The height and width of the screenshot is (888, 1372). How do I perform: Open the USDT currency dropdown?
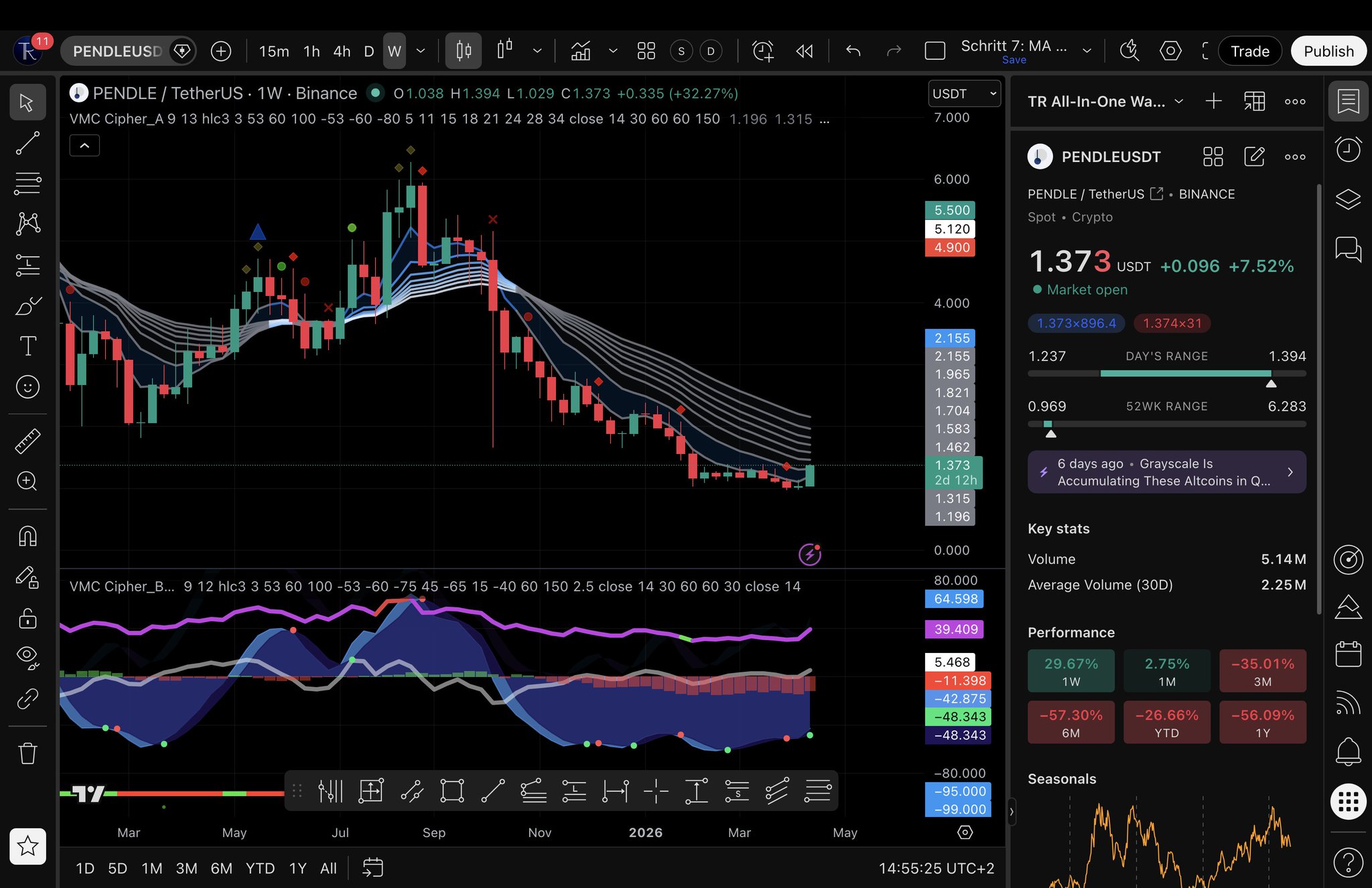963,94
